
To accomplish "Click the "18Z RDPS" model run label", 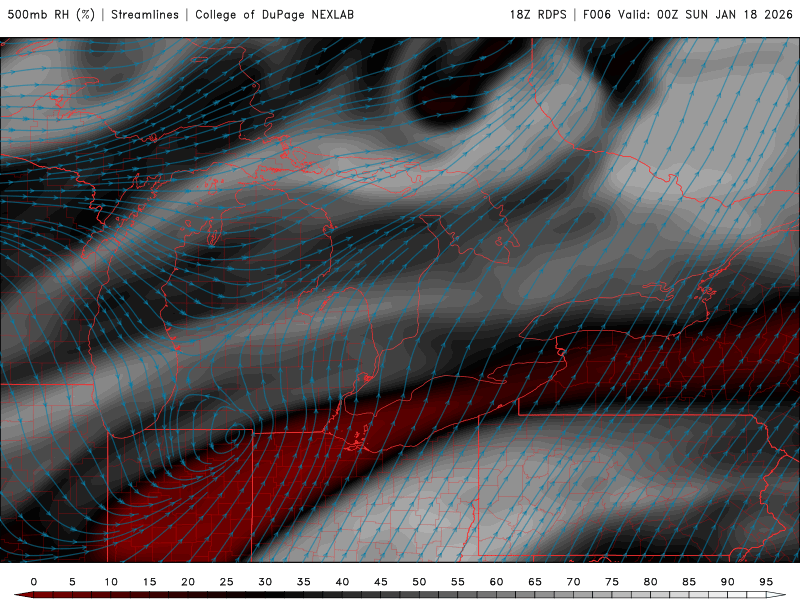I will click(538, 14).
